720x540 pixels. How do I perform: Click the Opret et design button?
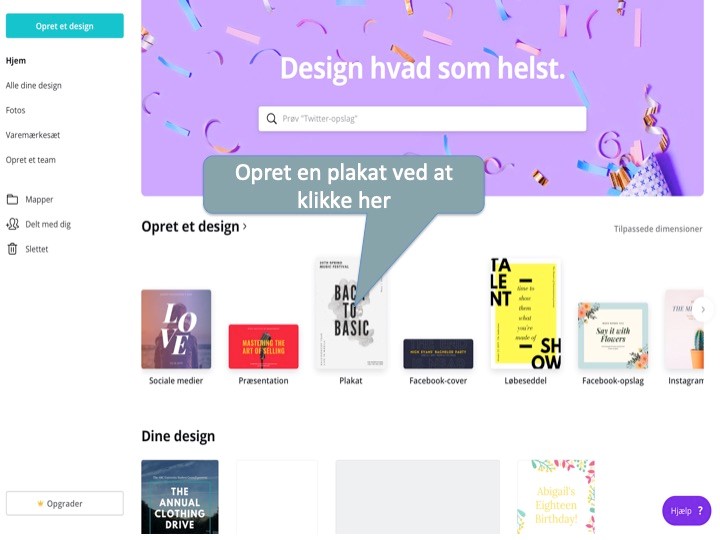click(65, 26)
